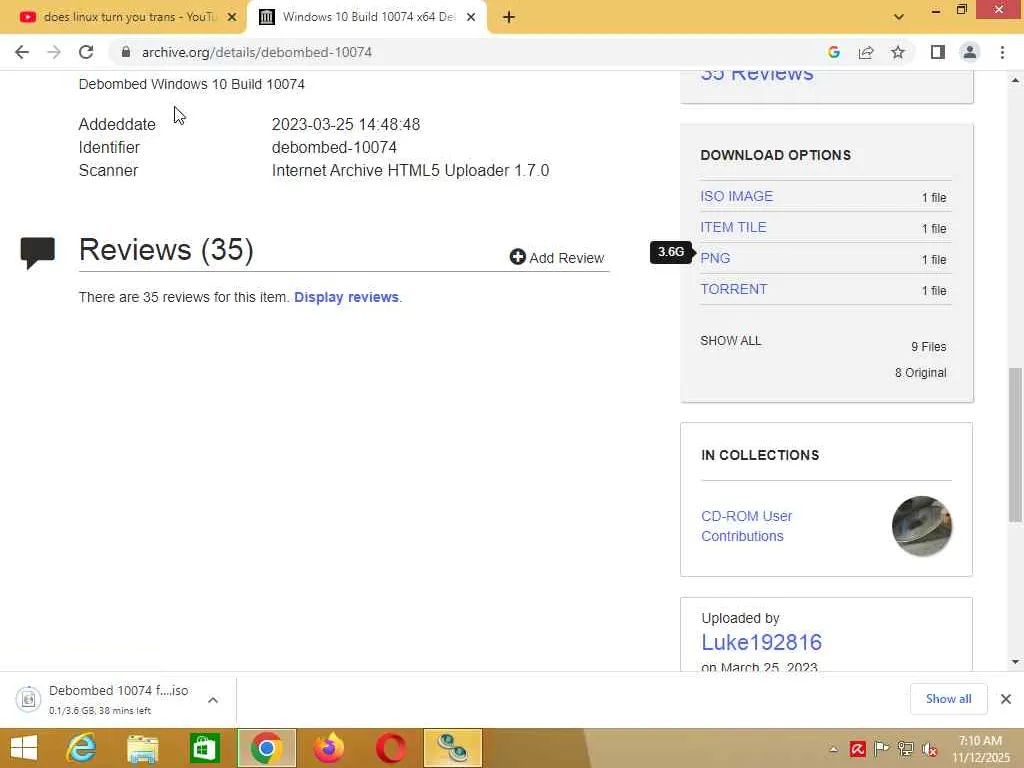Download the ISO IMAGE file
Viewport: 1024px width, 768px height.
[737, 197]
